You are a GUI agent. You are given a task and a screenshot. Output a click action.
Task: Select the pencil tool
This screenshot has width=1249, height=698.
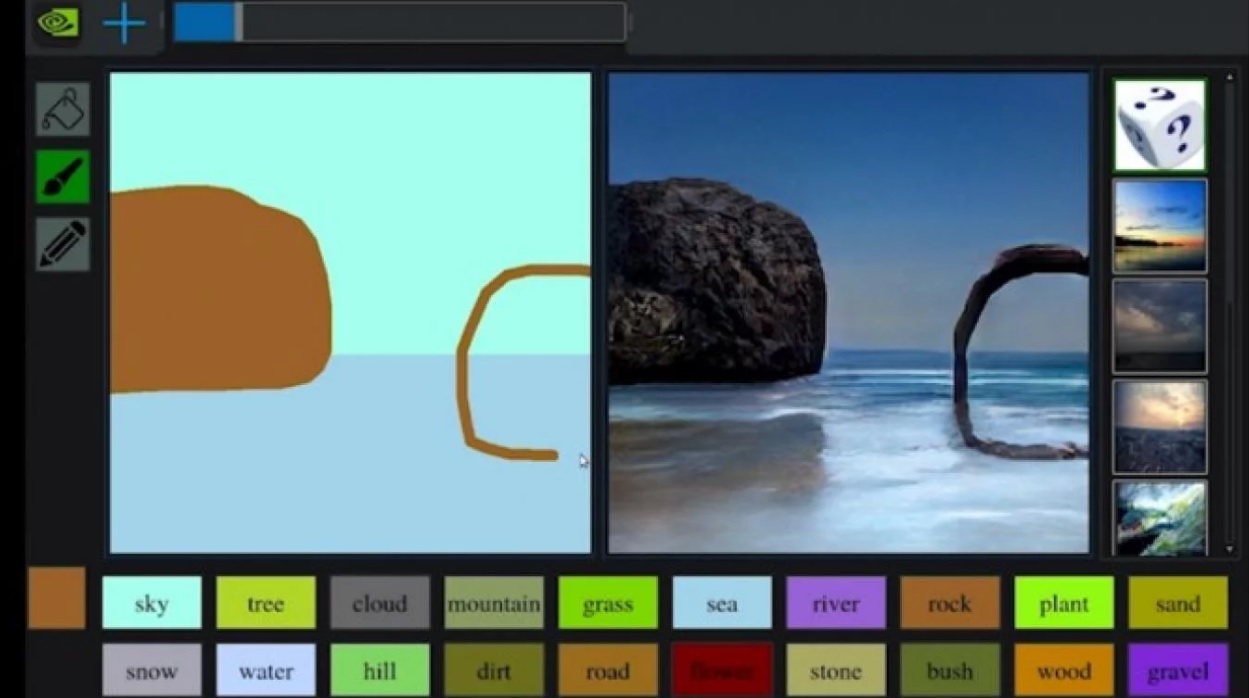(63, 244)
